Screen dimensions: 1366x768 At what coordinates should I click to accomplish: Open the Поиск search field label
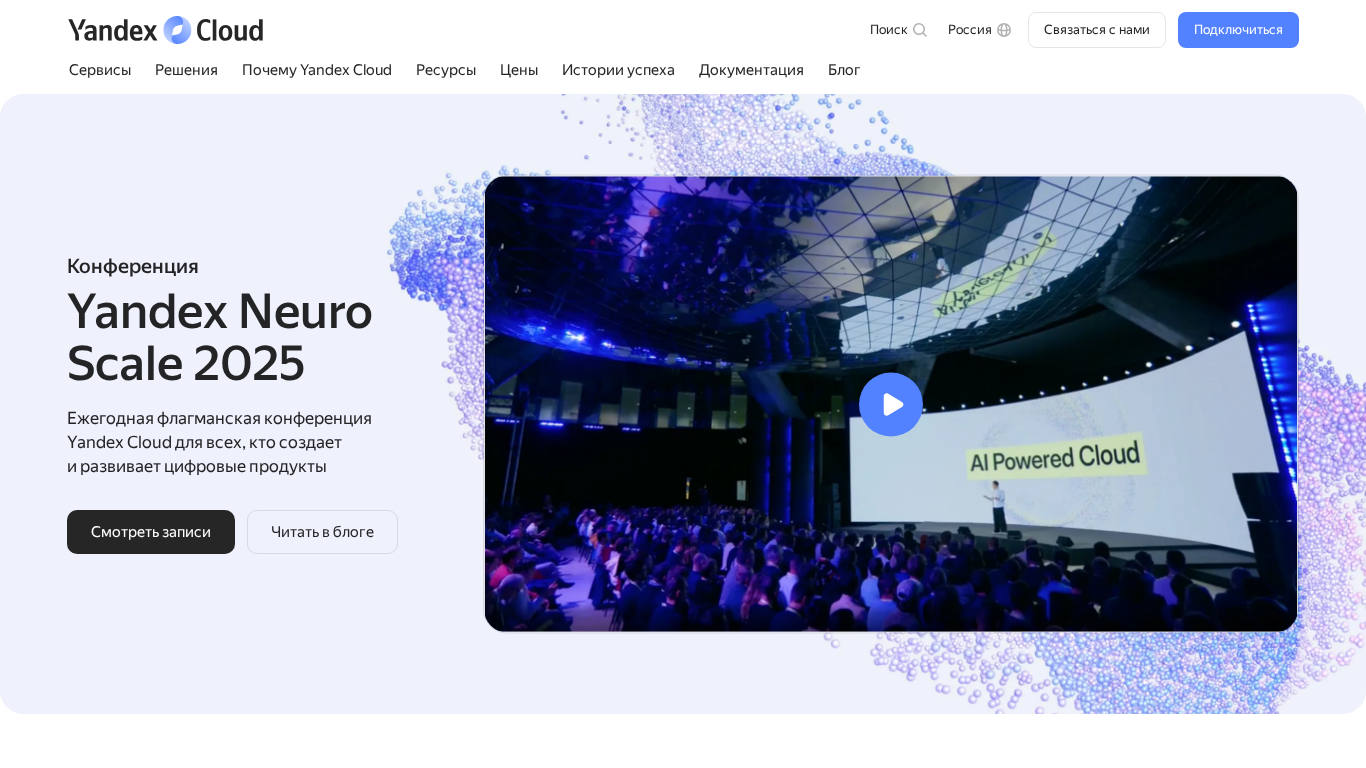click(x=888, y=30)
